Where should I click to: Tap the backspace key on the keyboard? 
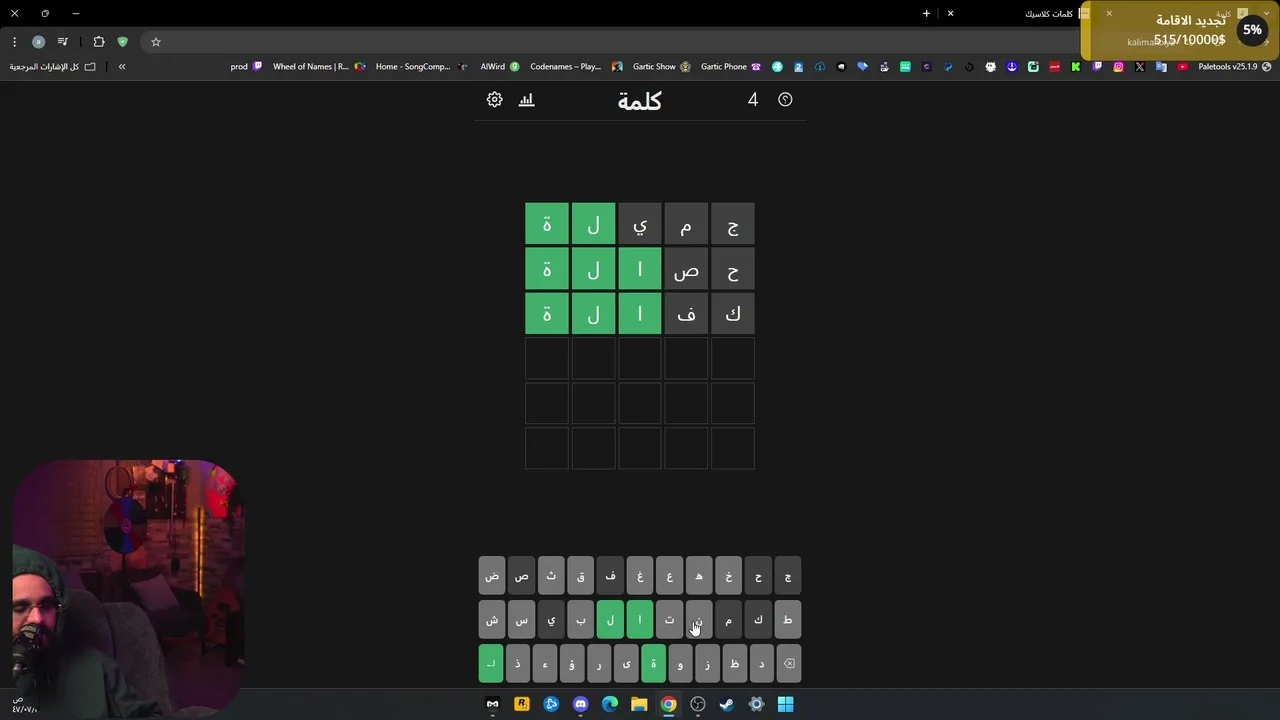pos(788,663)
